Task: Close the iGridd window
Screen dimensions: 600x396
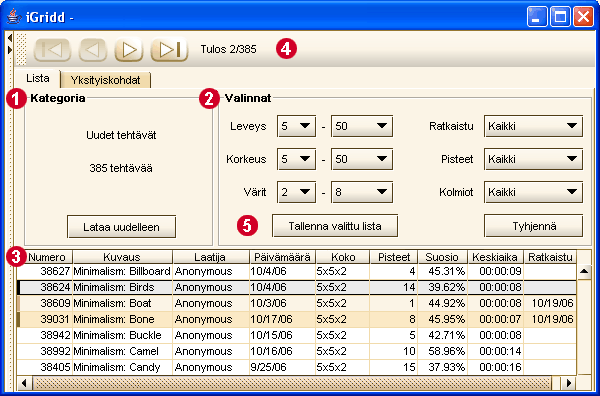Action: pos(583,16)
